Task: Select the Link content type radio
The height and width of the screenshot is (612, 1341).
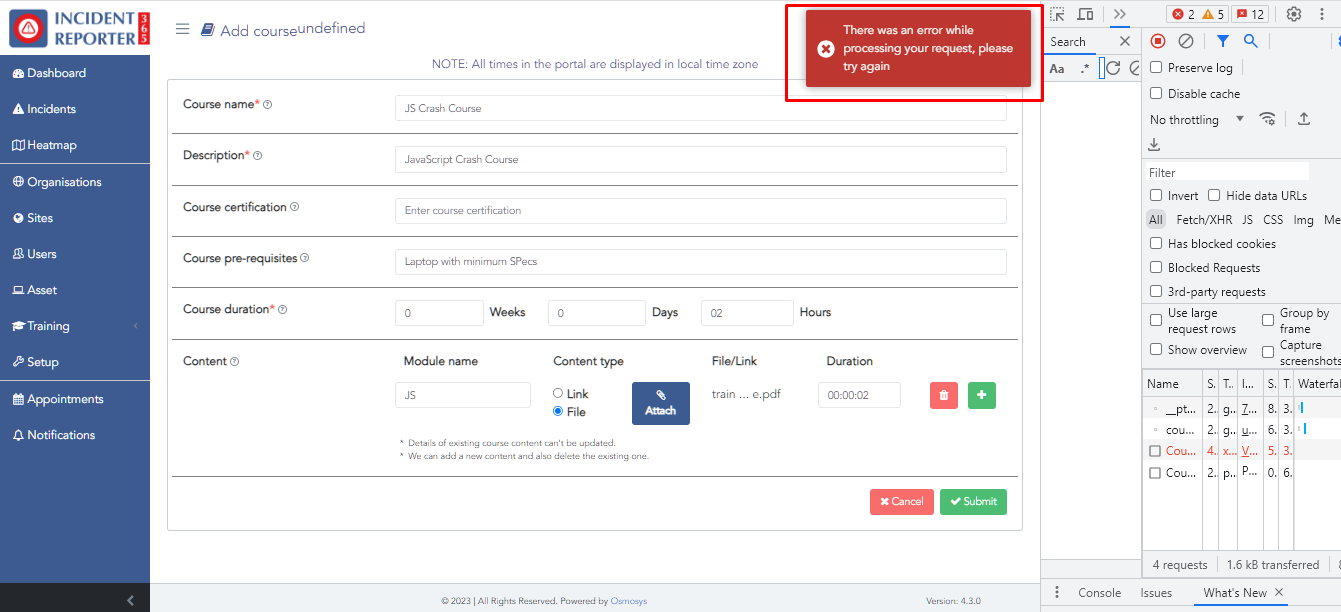Action: pos(558,393)
